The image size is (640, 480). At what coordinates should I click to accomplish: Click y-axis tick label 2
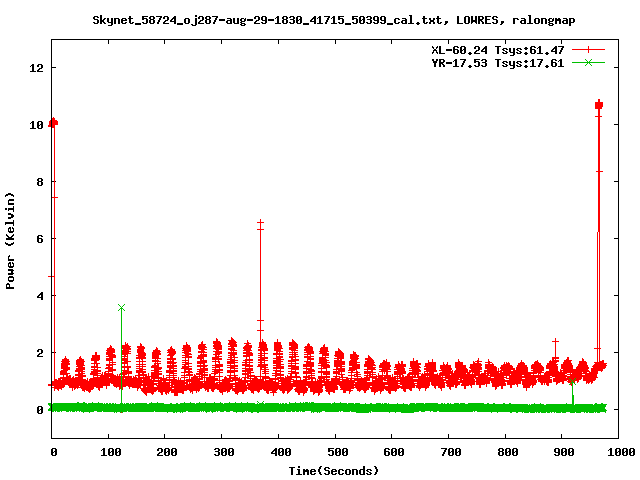pos(40,353)
